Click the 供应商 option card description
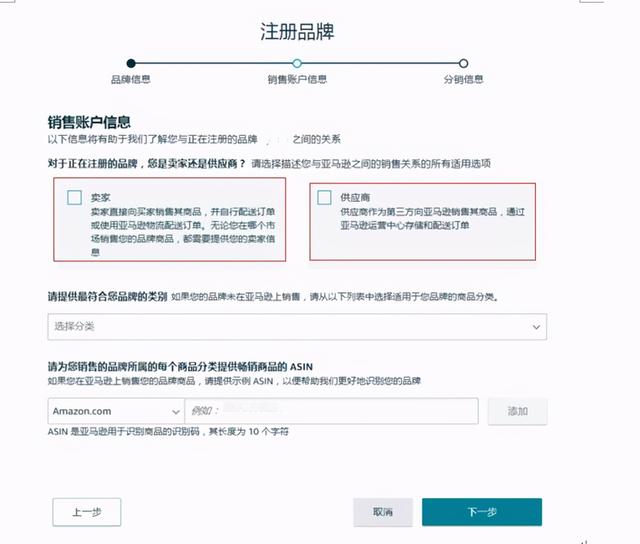This screenshot has width=640, height=544. [433, 218]
